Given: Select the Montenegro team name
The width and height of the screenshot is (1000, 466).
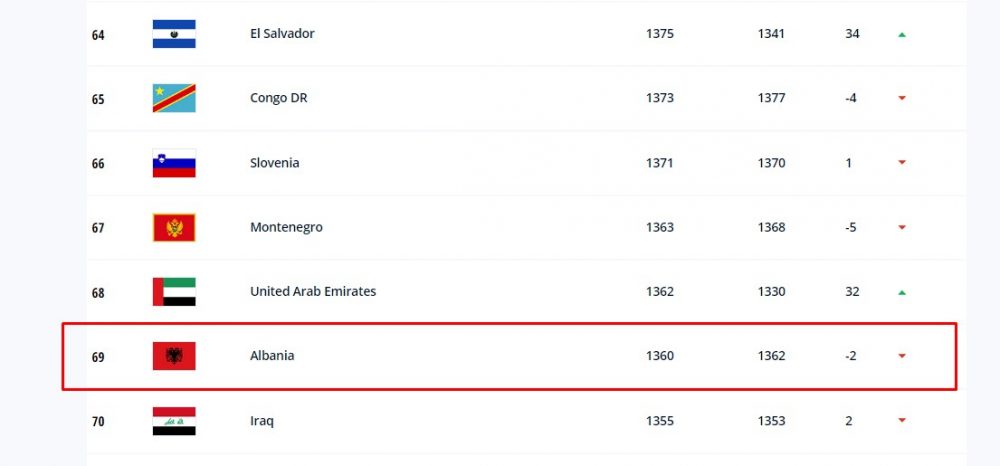Looking at the screenshot, I should 286,228.
